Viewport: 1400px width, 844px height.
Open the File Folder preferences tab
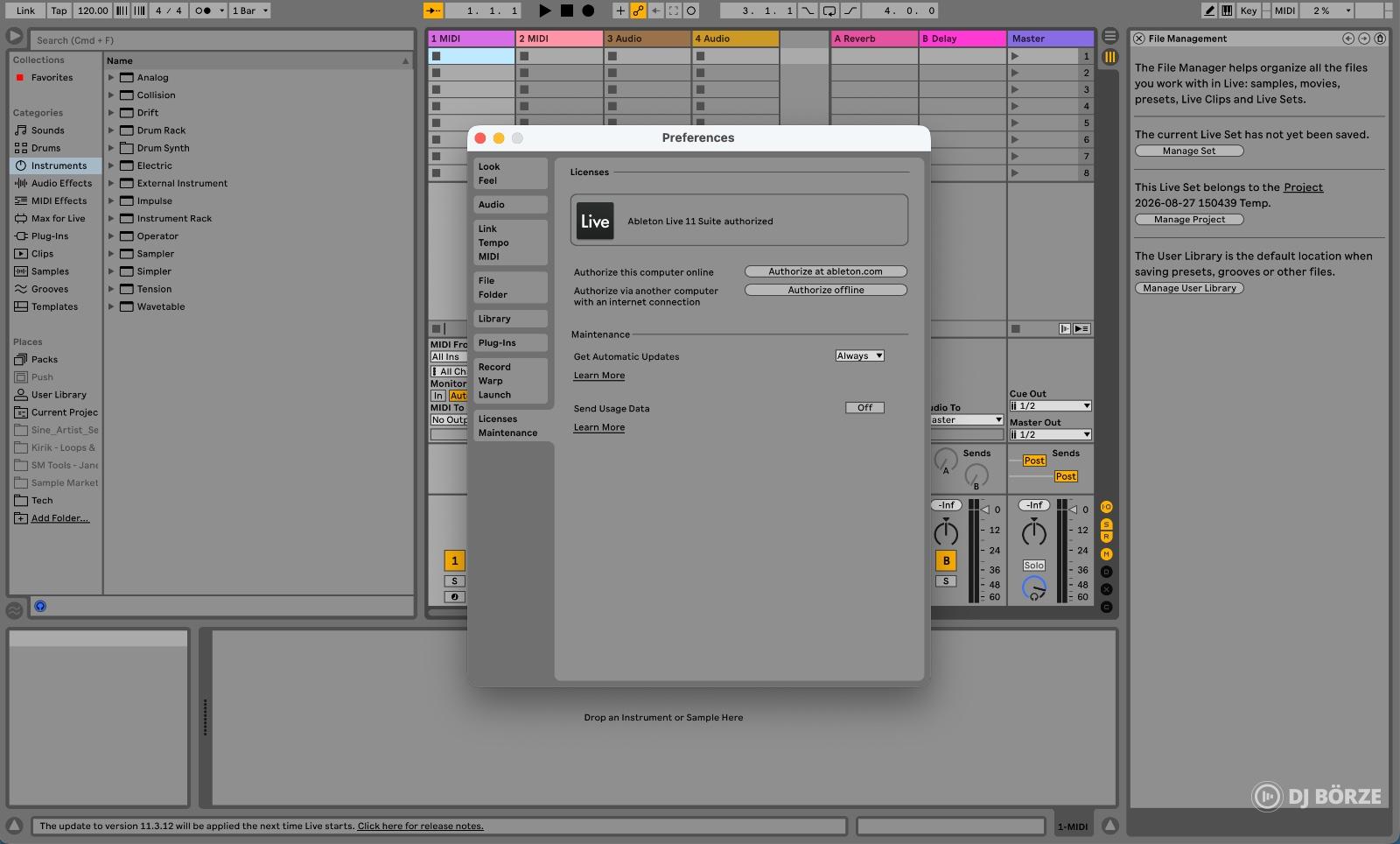(x=510, y=287)
